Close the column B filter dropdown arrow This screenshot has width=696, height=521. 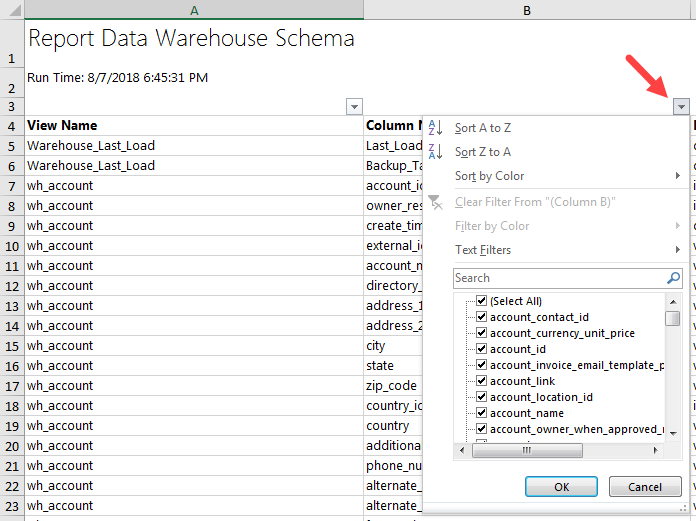click(681, 106)
